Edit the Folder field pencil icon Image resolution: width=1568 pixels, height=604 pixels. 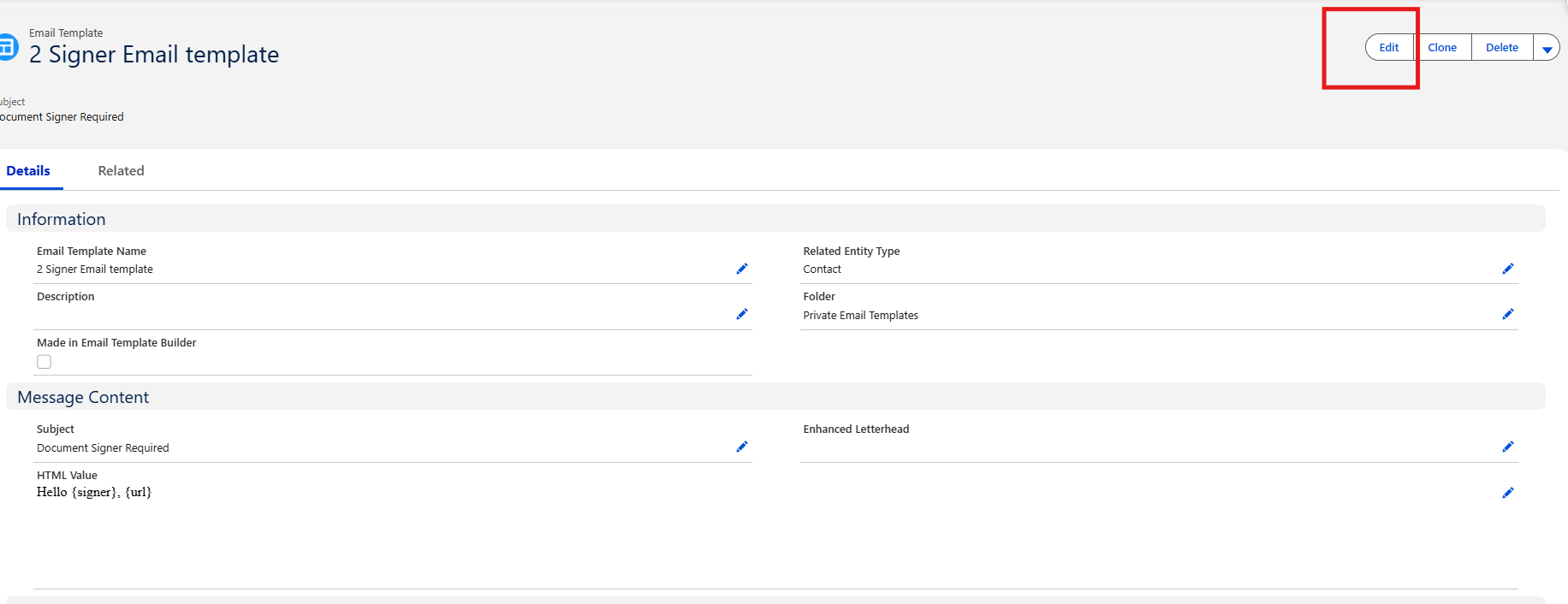[1508, 314]
